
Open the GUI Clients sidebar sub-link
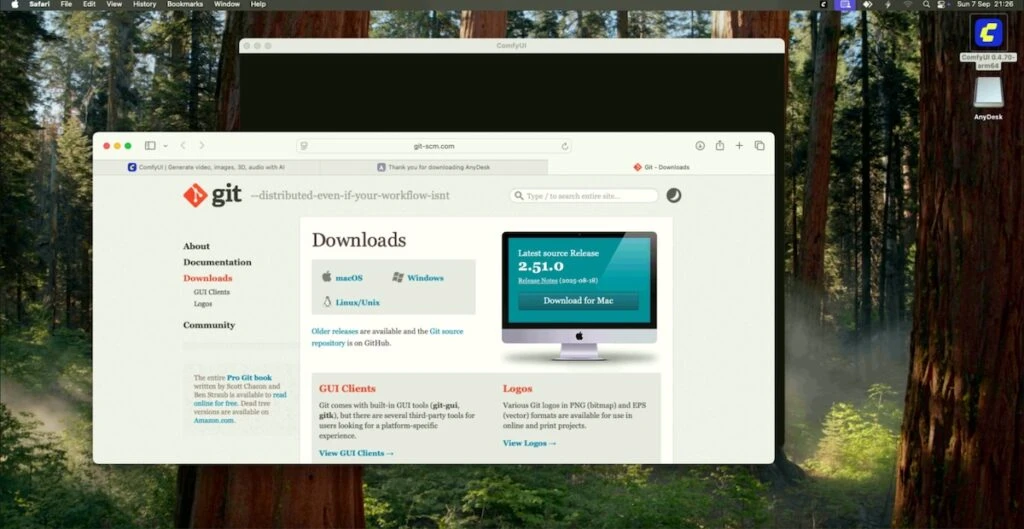(x=212, y=292)
